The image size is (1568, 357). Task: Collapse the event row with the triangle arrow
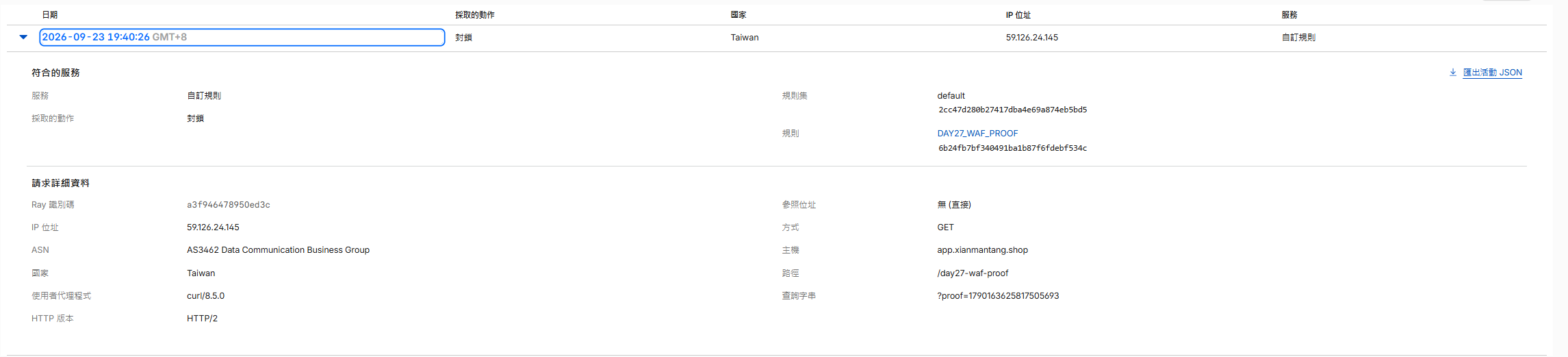coord(23,37)
